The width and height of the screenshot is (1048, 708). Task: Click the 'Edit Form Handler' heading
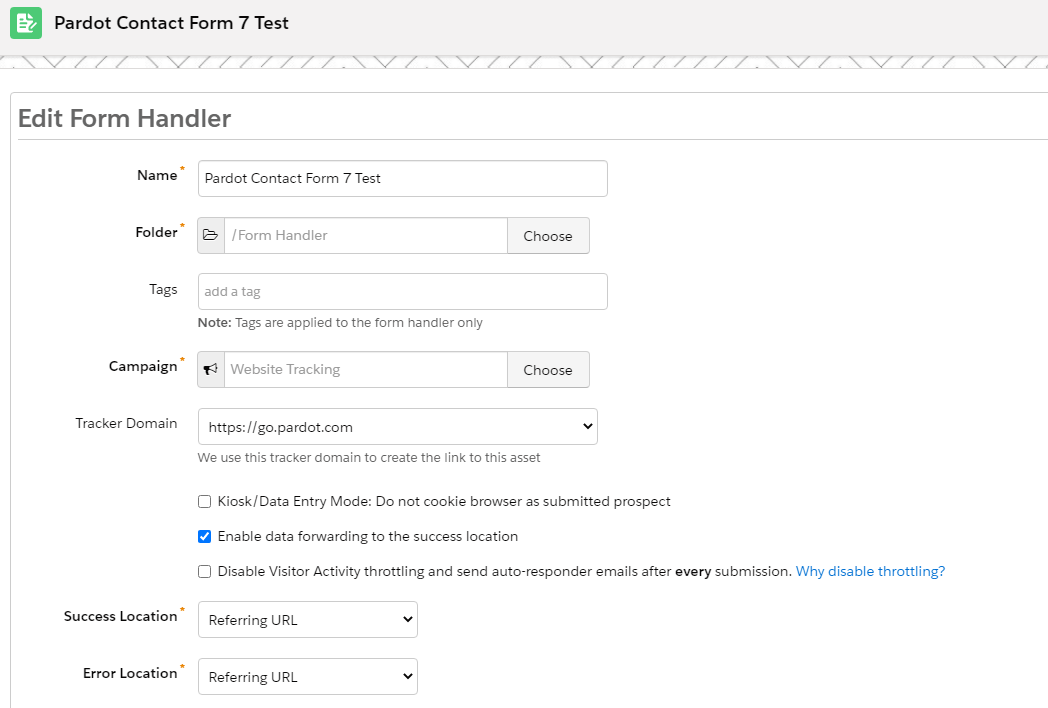point(124,118)
